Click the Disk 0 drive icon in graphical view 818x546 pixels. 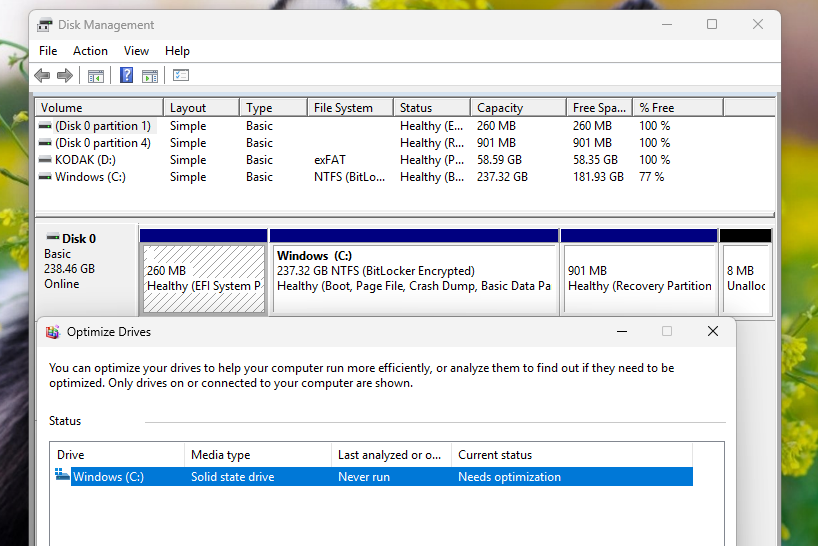click(53, 237)
